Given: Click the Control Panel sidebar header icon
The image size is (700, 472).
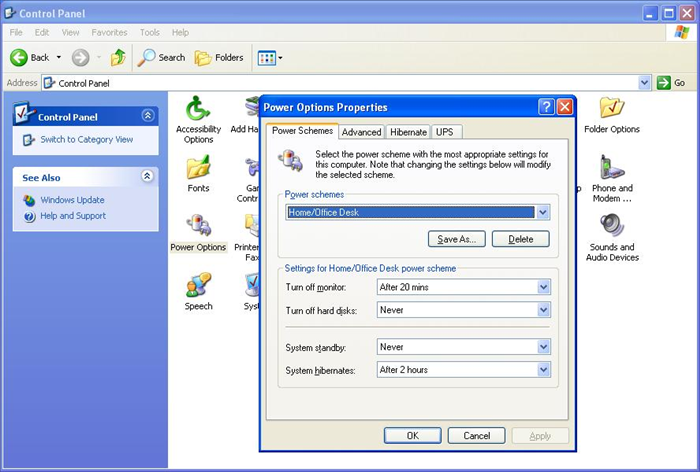Looking at the screenshot, I should point(24,113).
